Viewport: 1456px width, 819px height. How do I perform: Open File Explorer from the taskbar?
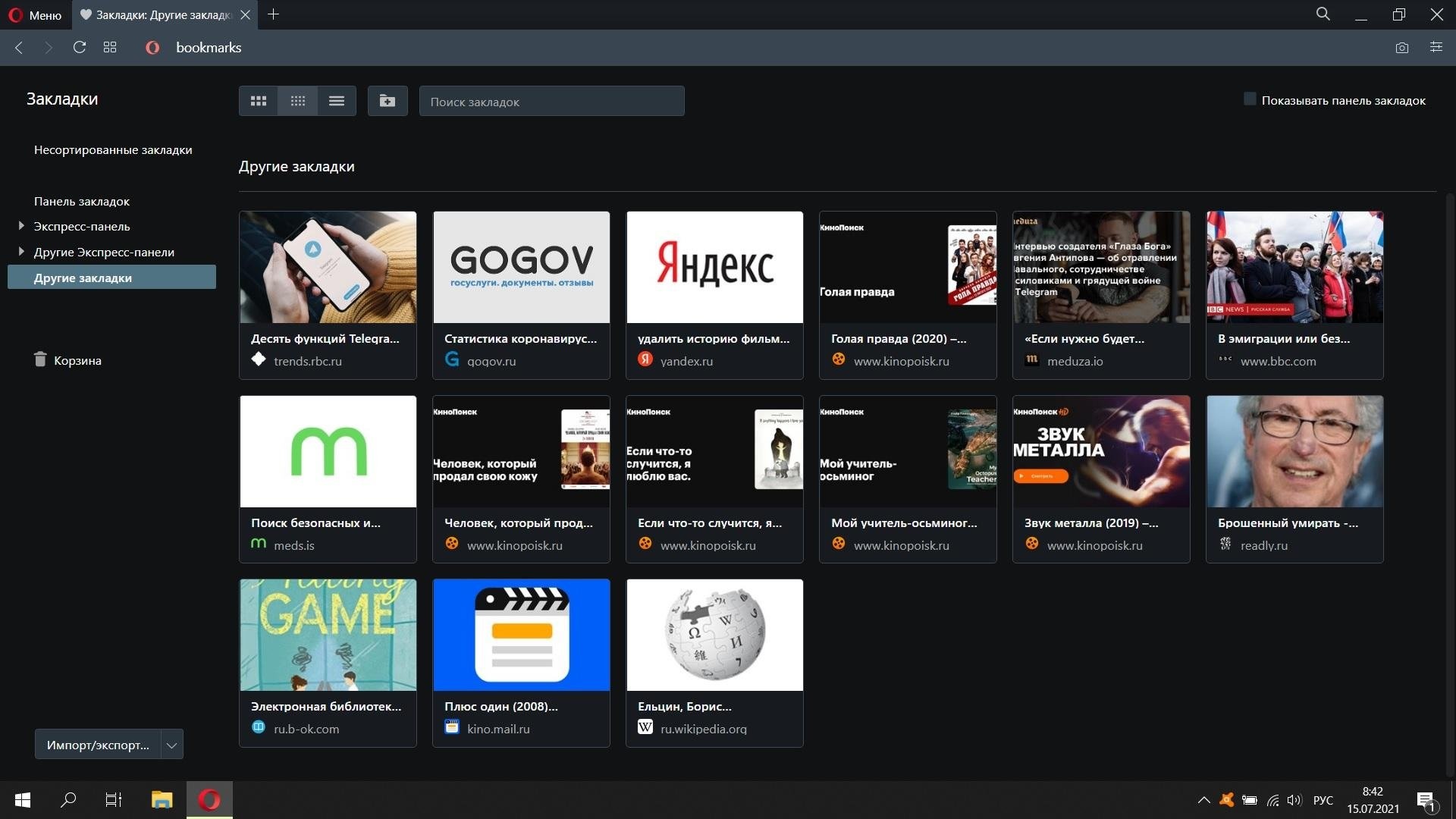(162, 799)
